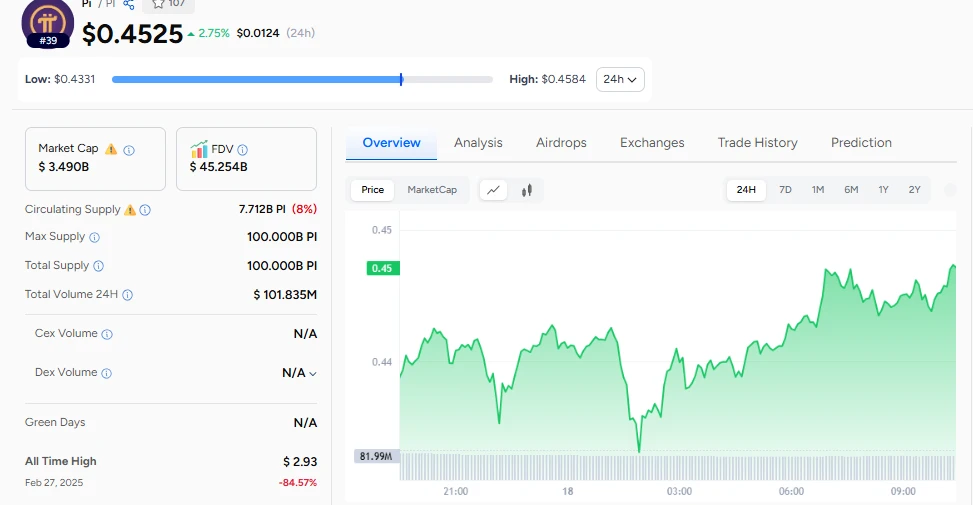
Task: Click the price chart line area
Action: point(678,347)
